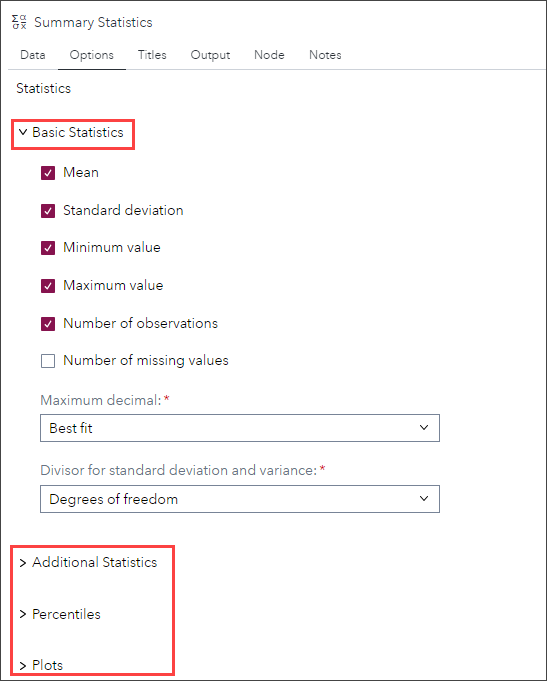This screenshot has height=681, width=547.
Task: Open the Maximum decimal Best fit dropdown
Action: pyautogui.click(x=240, y=428)
